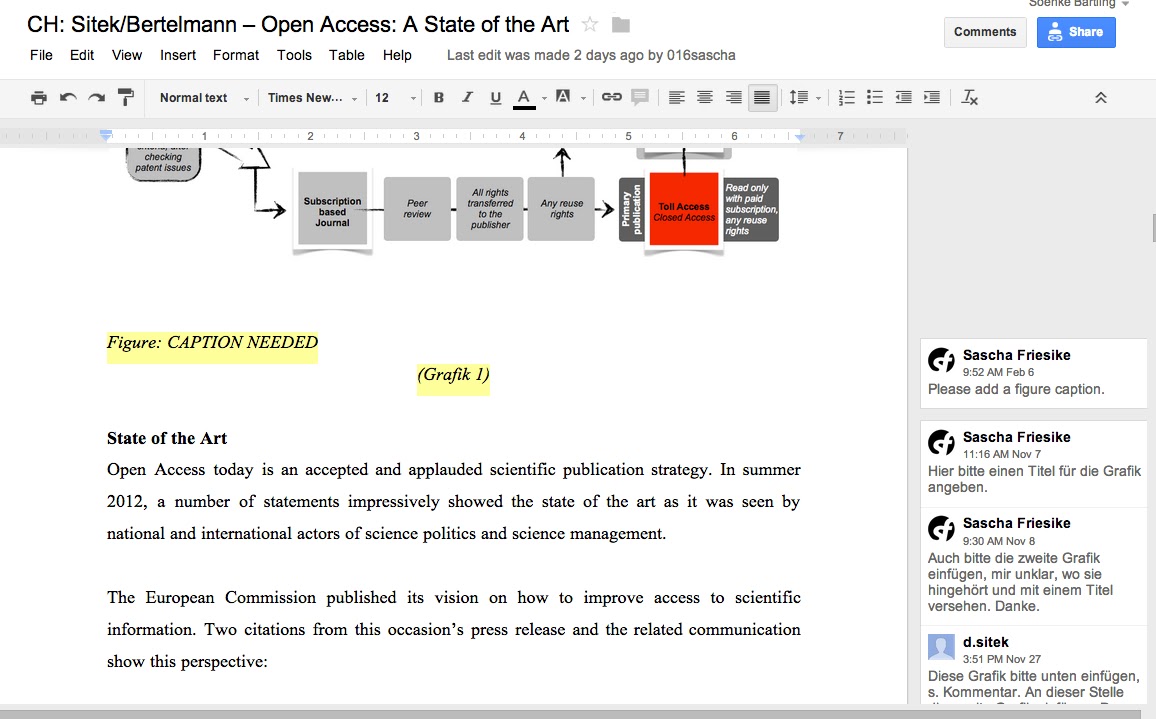Toggle bold formatting
This screenshot has height=719, width=1156.
click(439, 97)
